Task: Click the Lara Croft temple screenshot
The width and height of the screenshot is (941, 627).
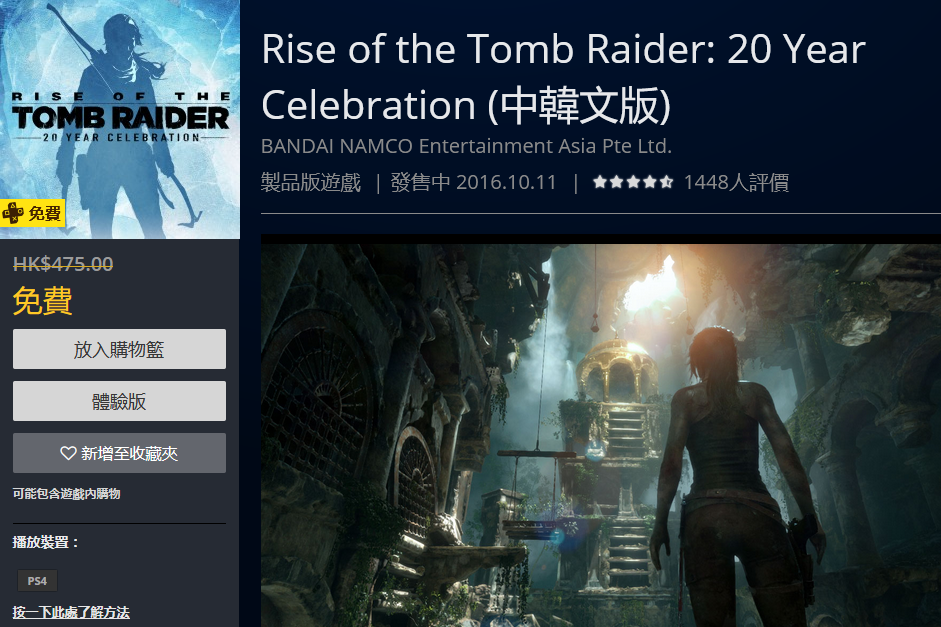Action: 601,431
